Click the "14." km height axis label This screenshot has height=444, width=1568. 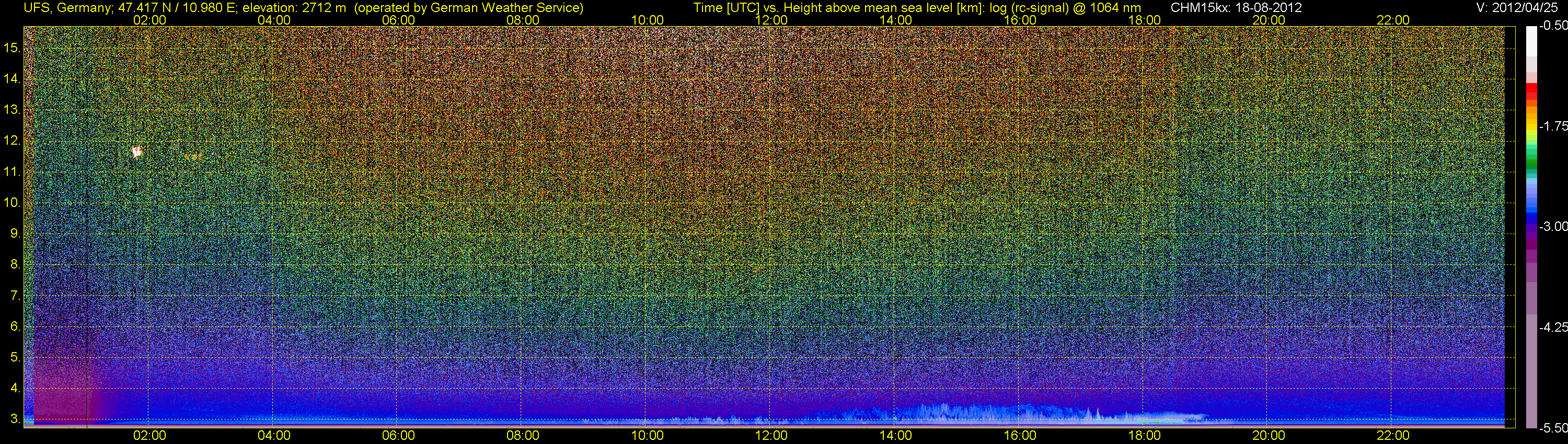pos(13,78)
